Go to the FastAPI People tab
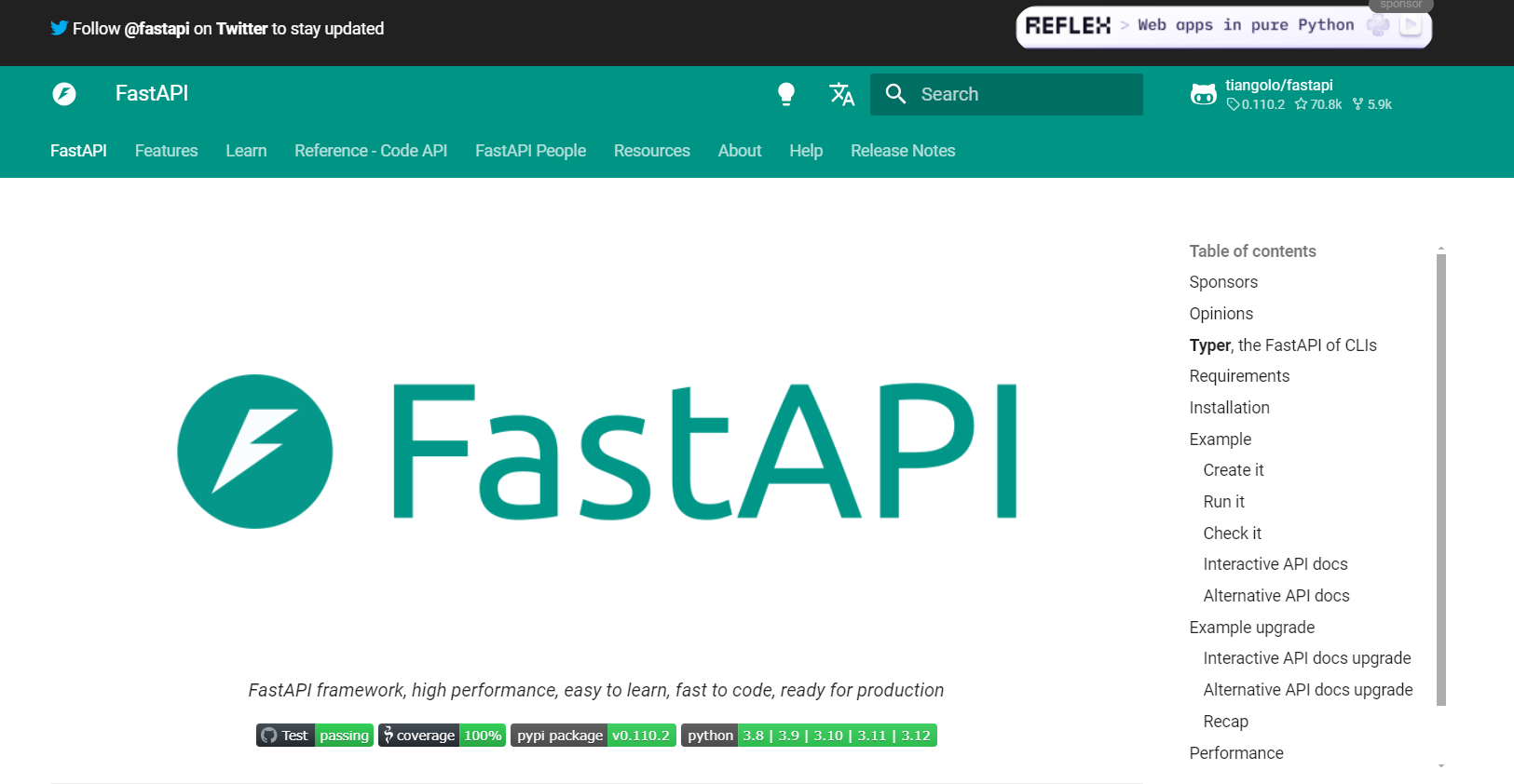 pyautogui.click(x=530, y=151)
